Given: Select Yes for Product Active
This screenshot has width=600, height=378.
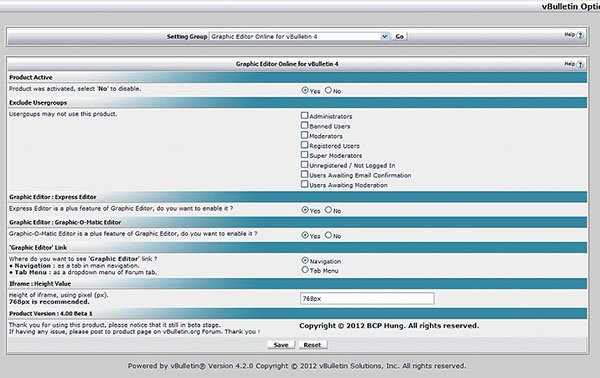Looking at the screenshot, I should [305, 90].
